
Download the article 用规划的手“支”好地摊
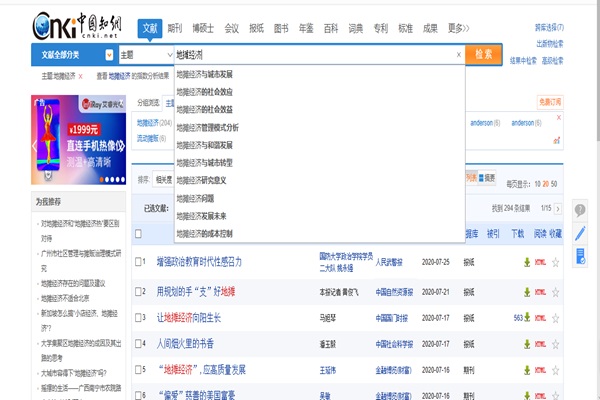pos(527,292)
